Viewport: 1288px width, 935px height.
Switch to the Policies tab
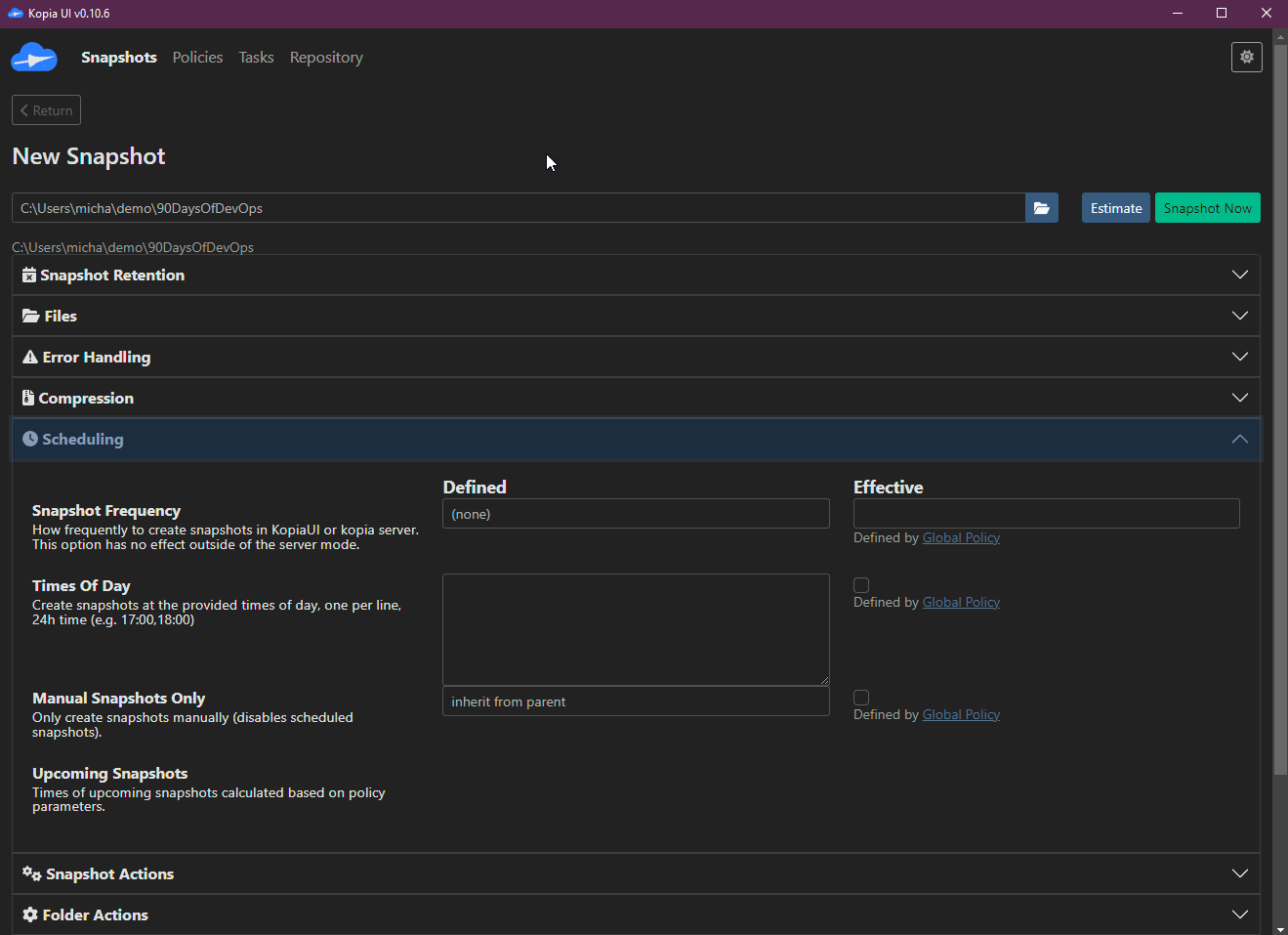pyautogui.click(x=197, y=58)
